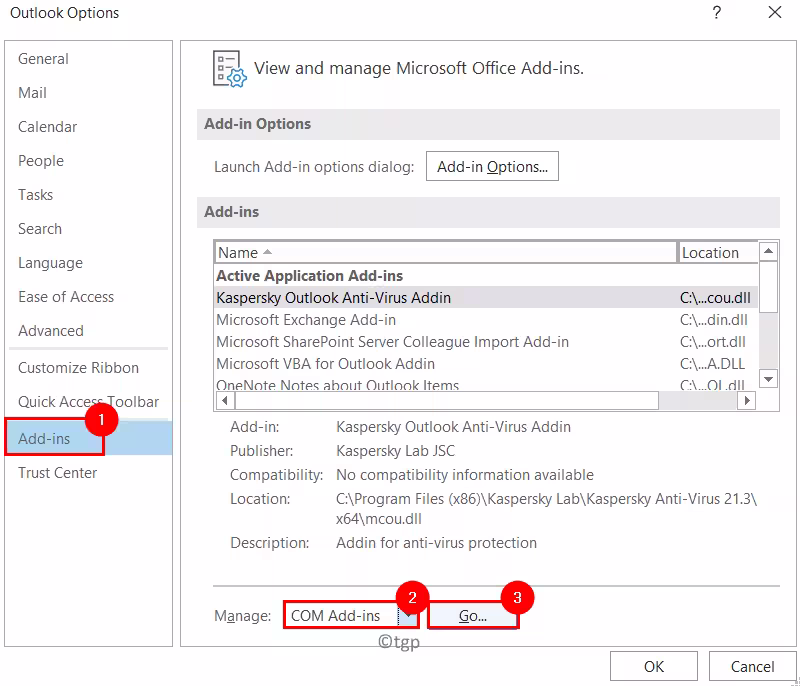Open the Manage COM Add-ins dropdown
800x686 pixels.
point(408,616)
